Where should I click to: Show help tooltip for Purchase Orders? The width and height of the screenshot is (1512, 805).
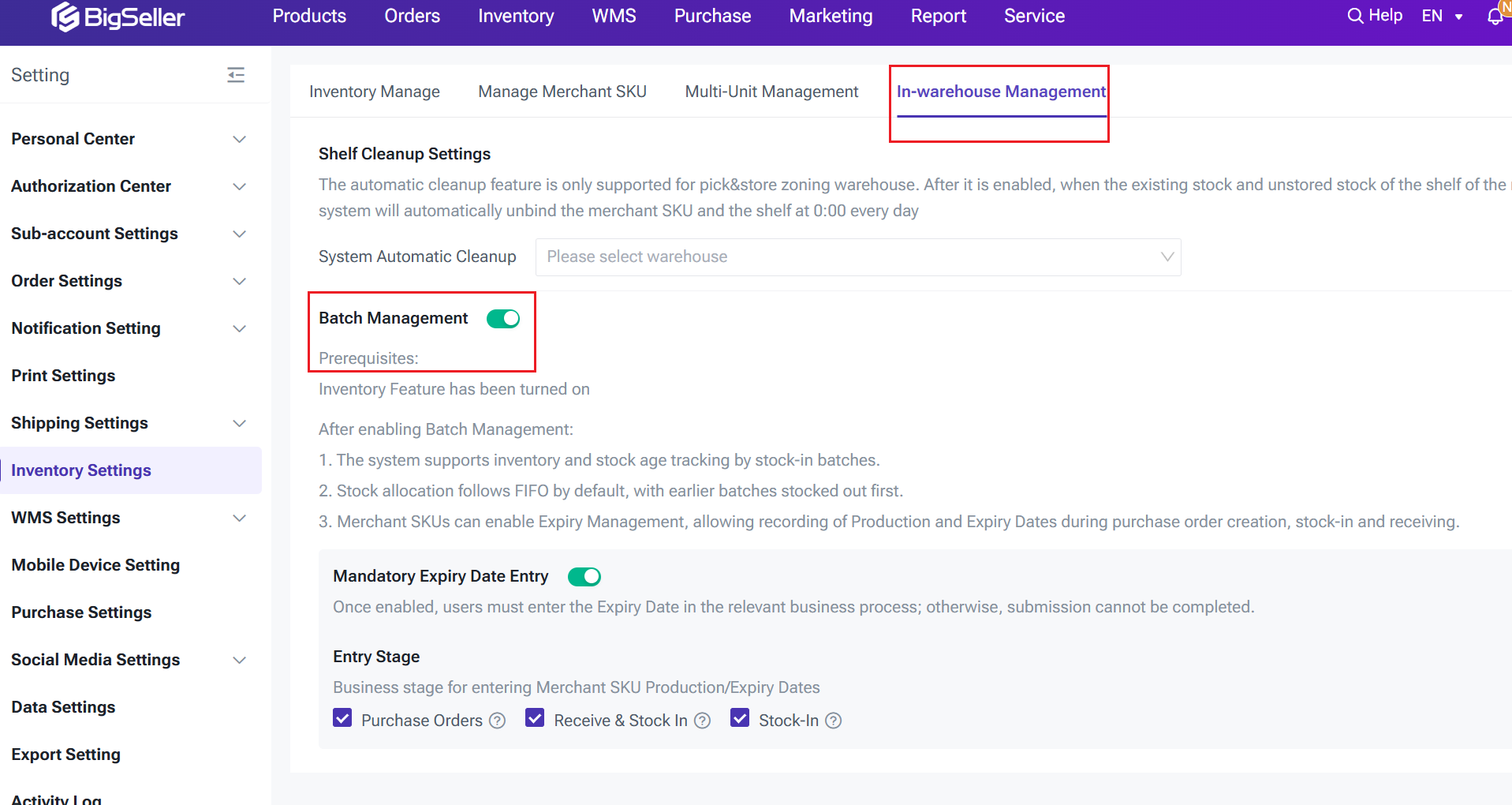pos(497,721)
